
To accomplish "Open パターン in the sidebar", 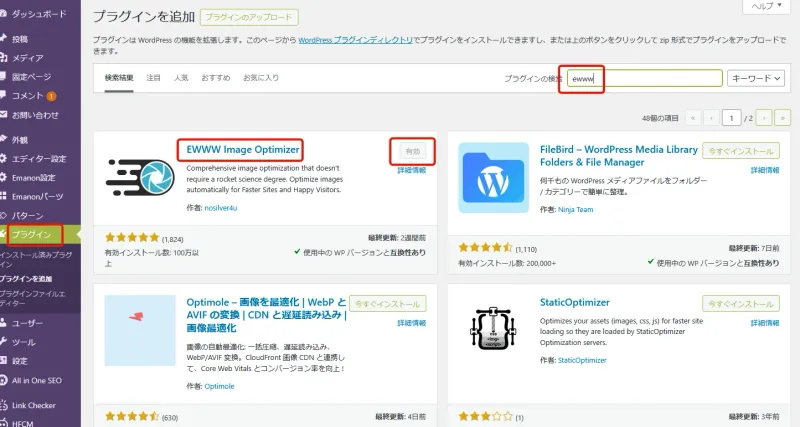I will (28, 215).
